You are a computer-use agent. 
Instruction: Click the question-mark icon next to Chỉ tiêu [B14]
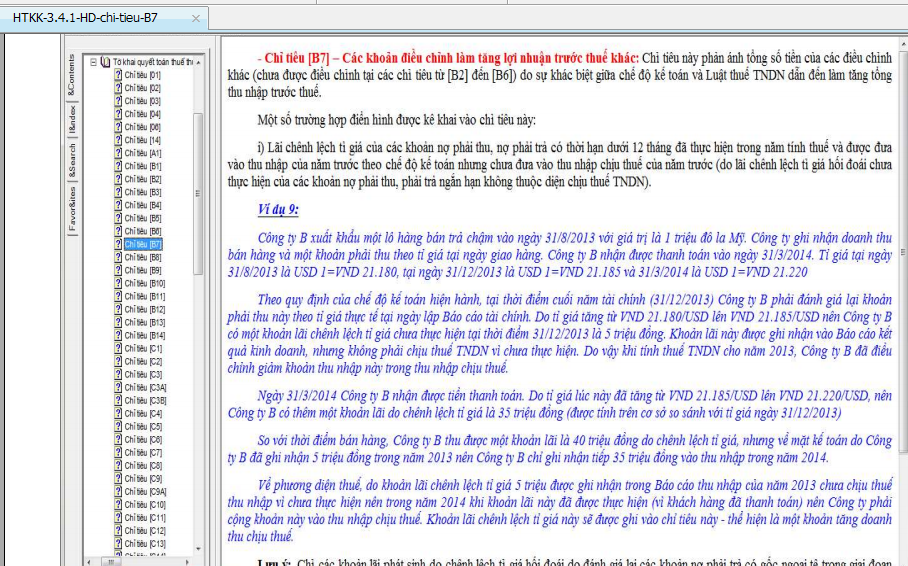(119, 335)
